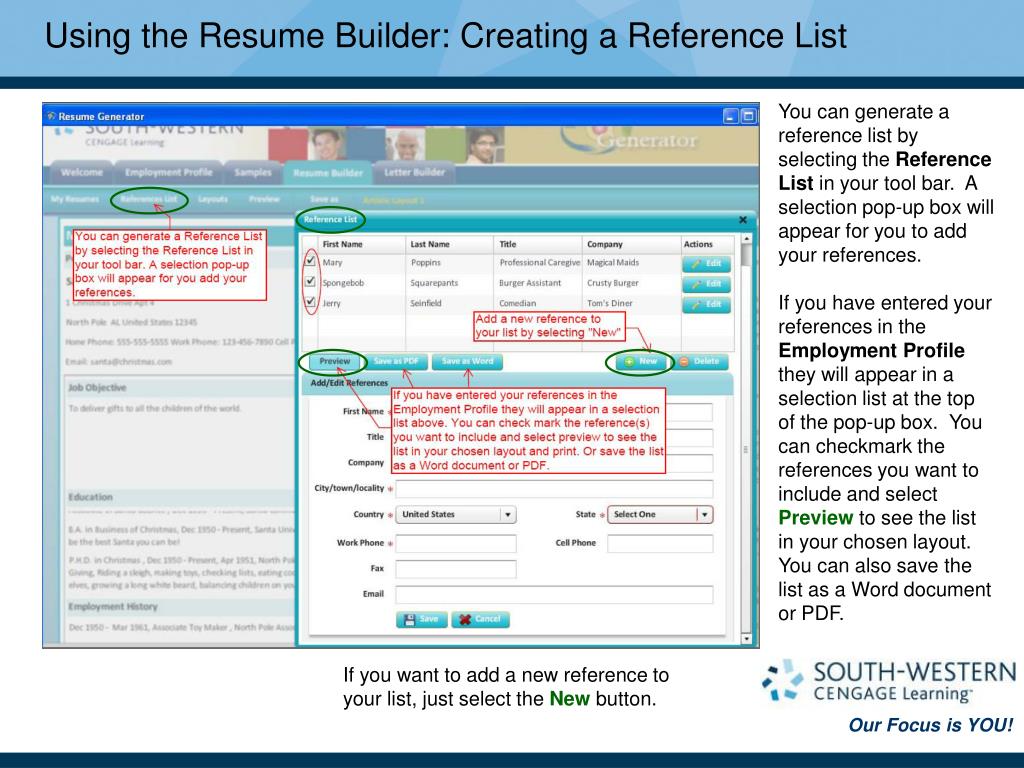Click Save as Word button
Screen dimensions: 1024x768
pyautogui.click(x=468, y=361)
